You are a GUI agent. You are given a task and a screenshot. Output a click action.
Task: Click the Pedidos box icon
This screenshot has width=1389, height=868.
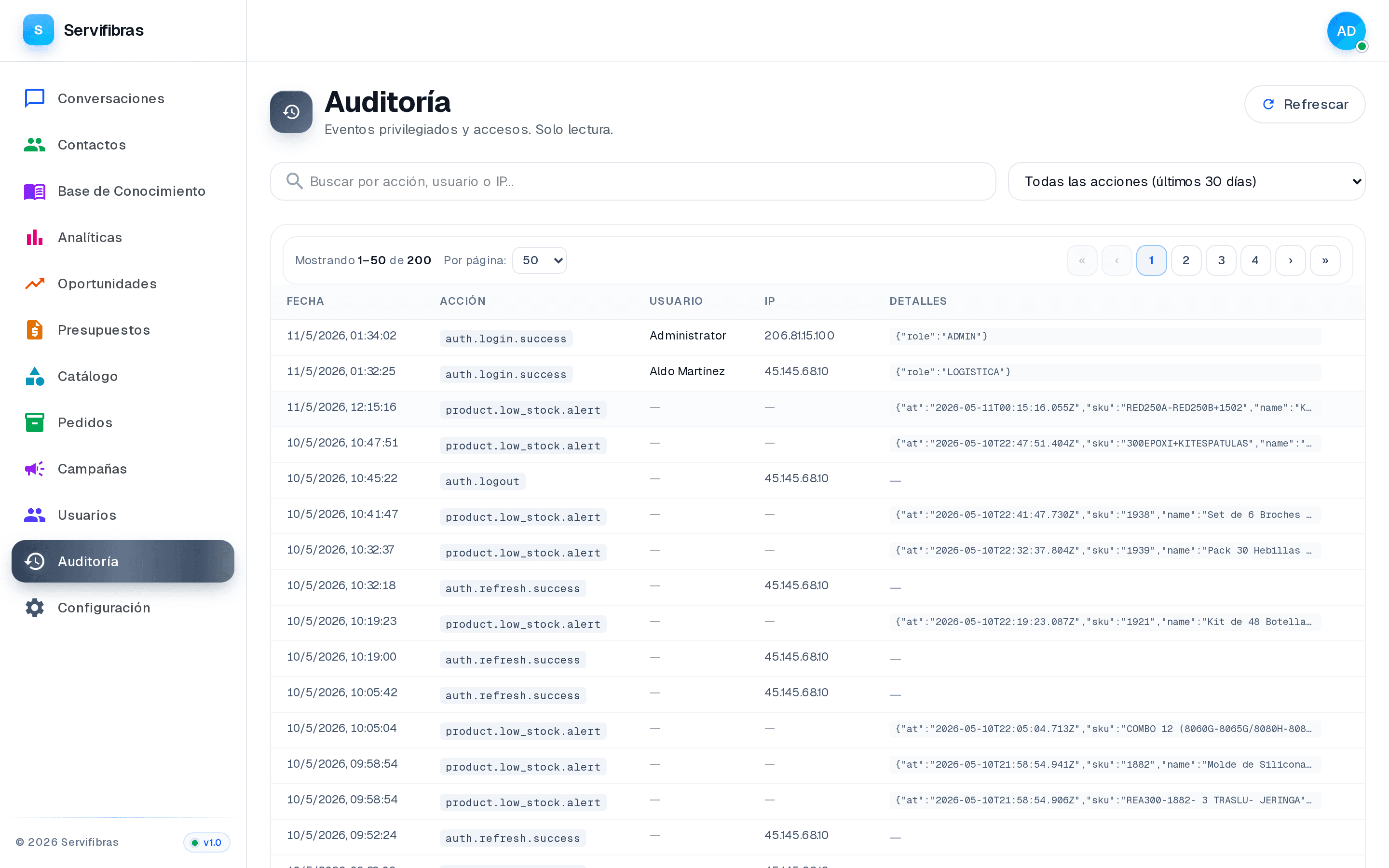[x=34, y=422]
